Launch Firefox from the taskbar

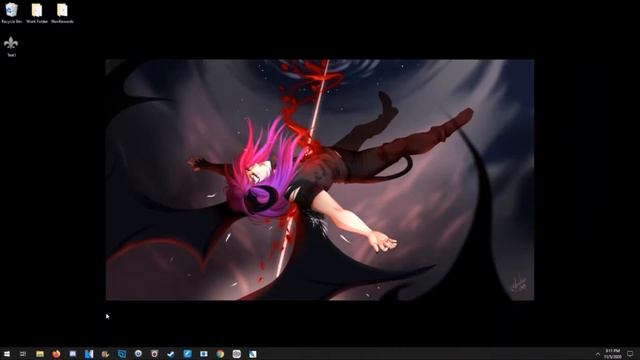tap(56, 354)
